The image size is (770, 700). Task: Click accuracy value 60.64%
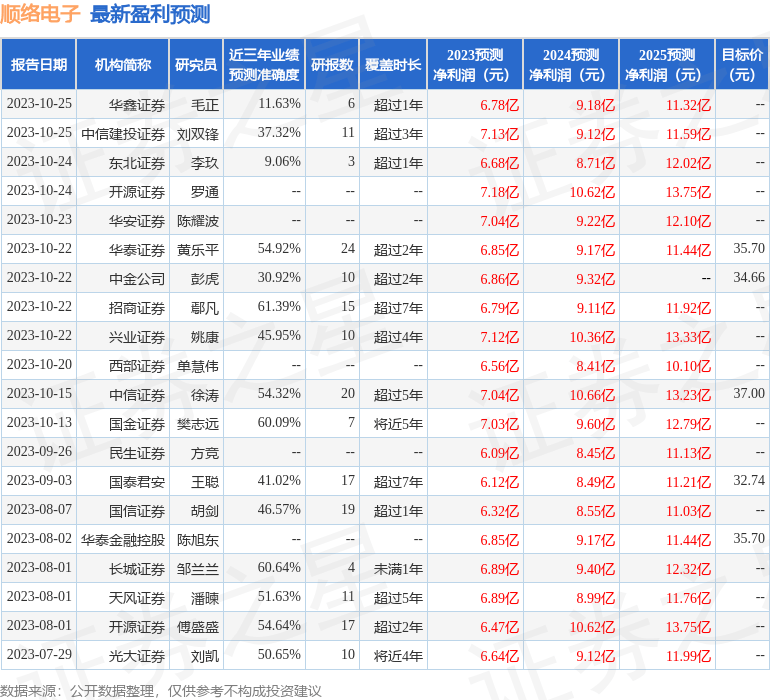coord(279,567)
